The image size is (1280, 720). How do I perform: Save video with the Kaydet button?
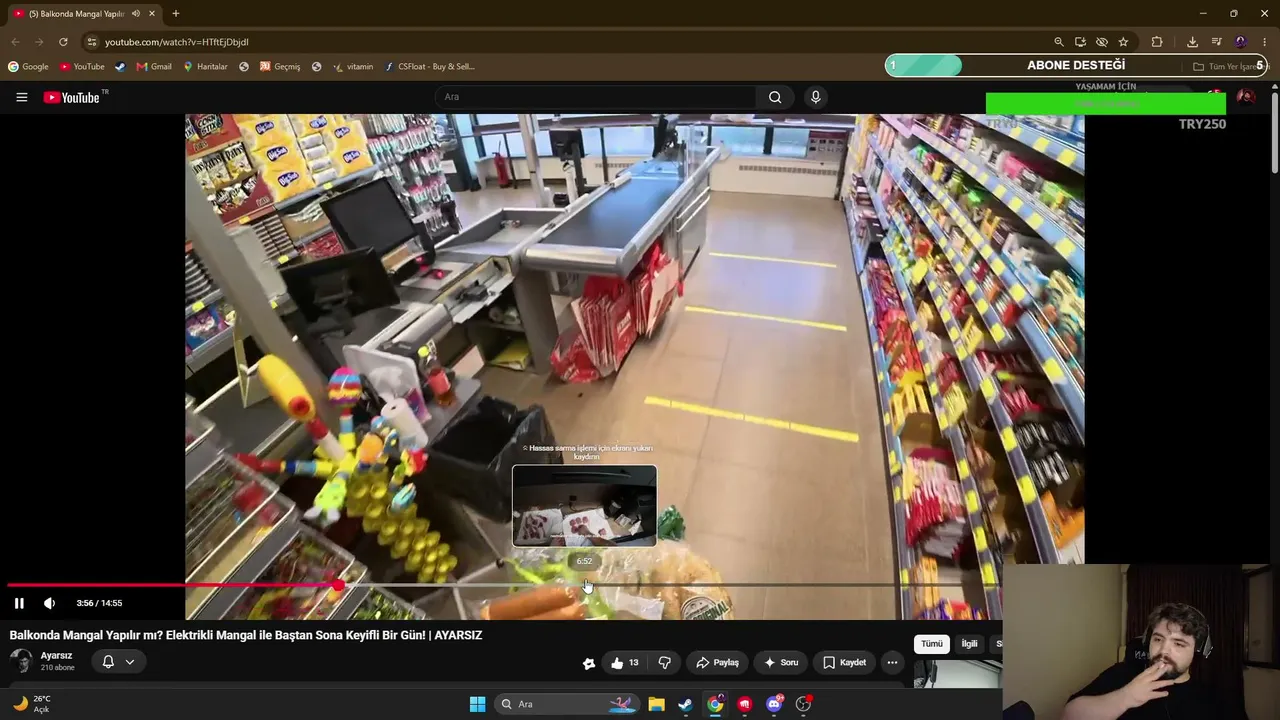click(845, 662)
